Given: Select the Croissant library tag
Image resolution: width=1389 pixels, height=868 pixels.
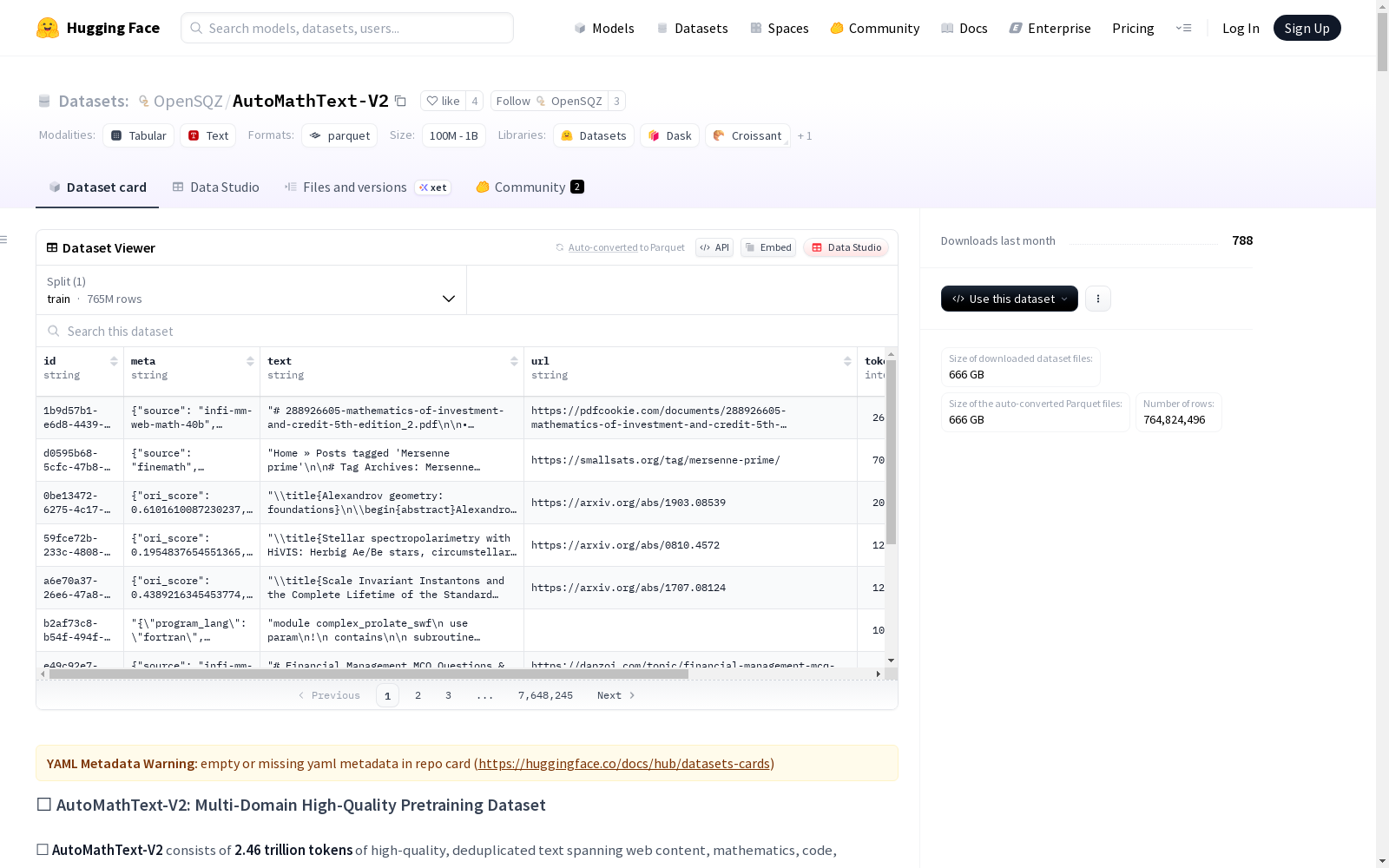Looking at the screenshot, I should [747, 135].
